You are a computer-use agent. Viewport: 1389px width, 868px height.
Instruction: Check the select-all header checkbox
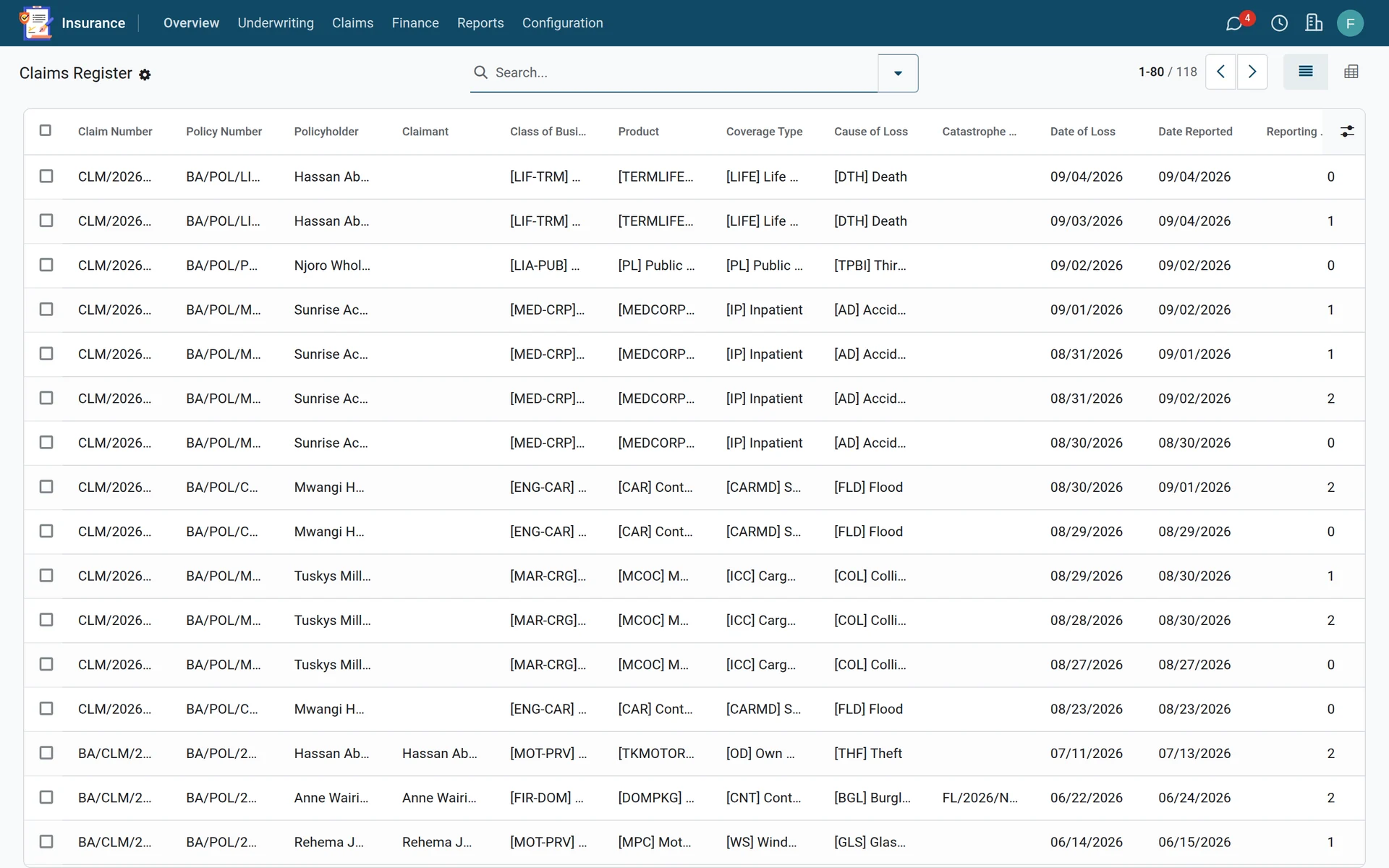coord(46,130)
